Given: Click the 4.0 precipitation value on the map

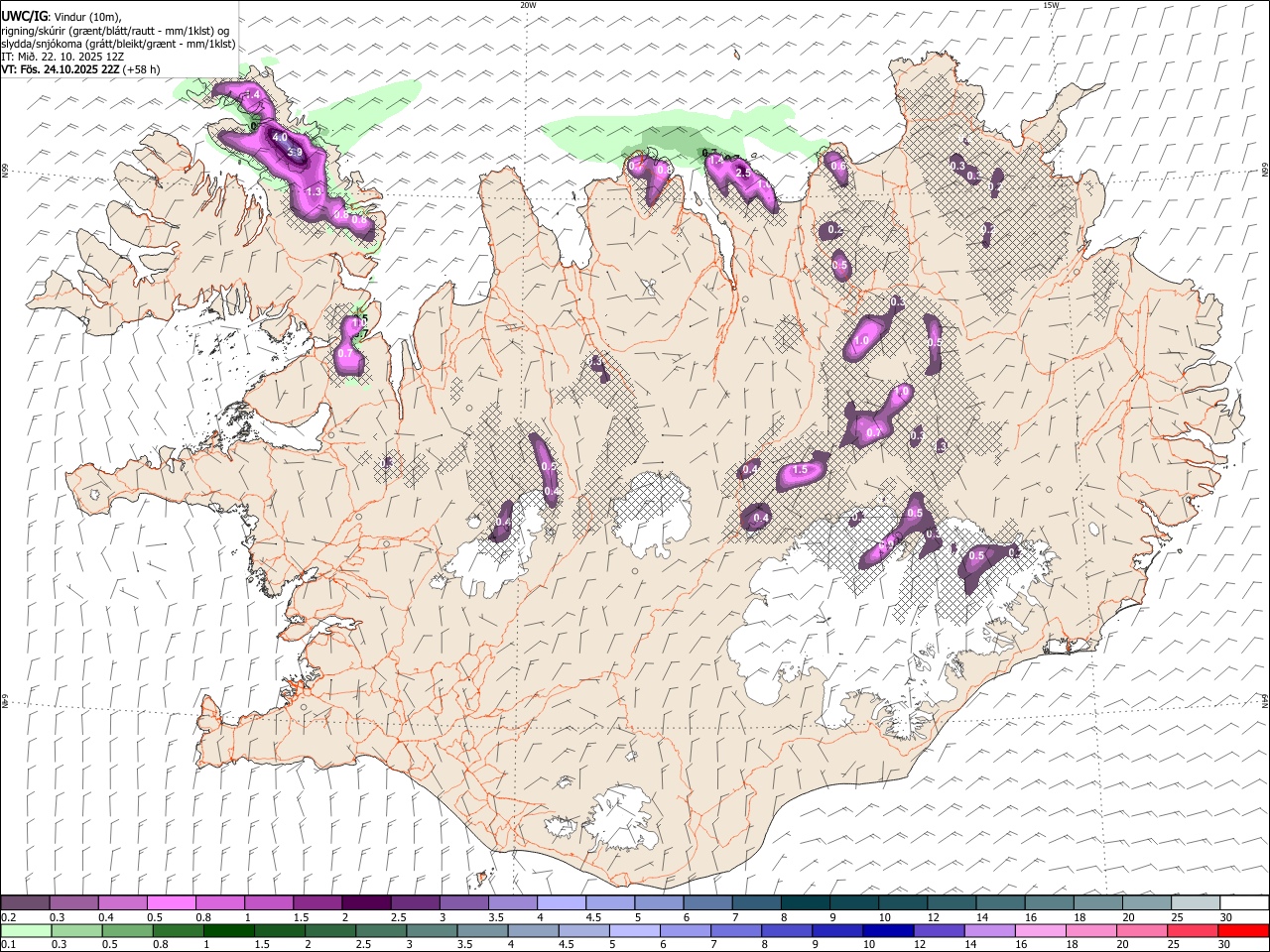Looking at the screenshot, I should pyautogui.click(x=280, y=137).
